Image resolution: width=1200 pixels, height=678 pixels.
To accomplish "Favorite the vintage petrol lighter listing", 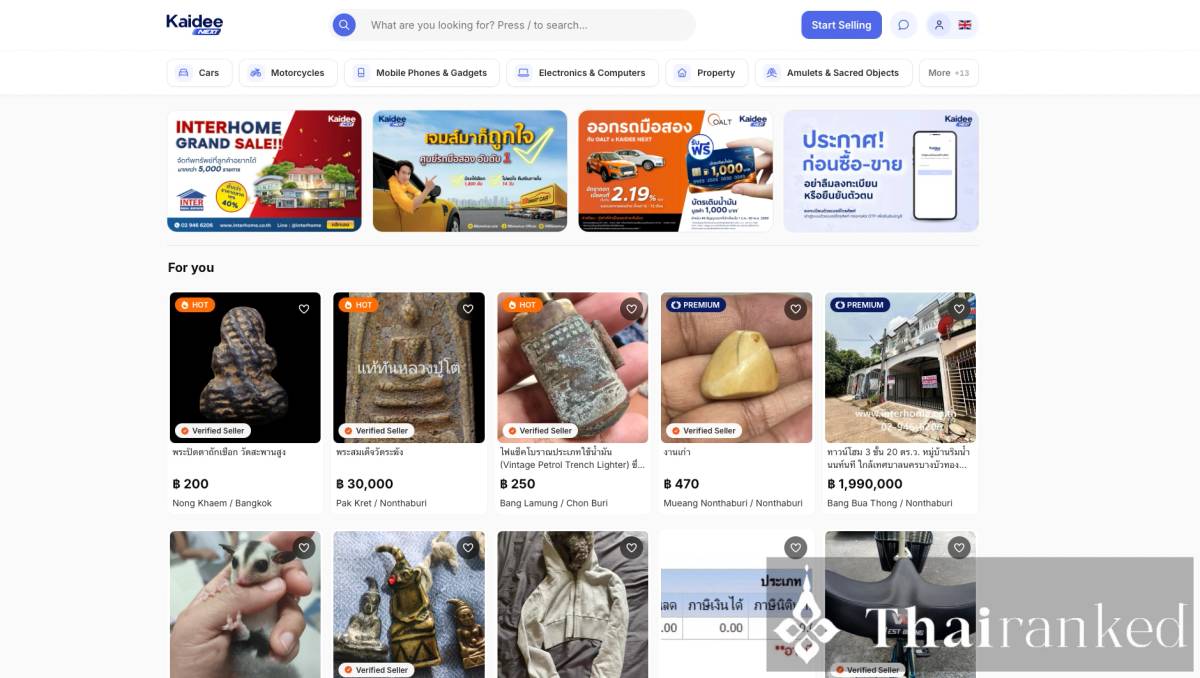I will point(631,309).
